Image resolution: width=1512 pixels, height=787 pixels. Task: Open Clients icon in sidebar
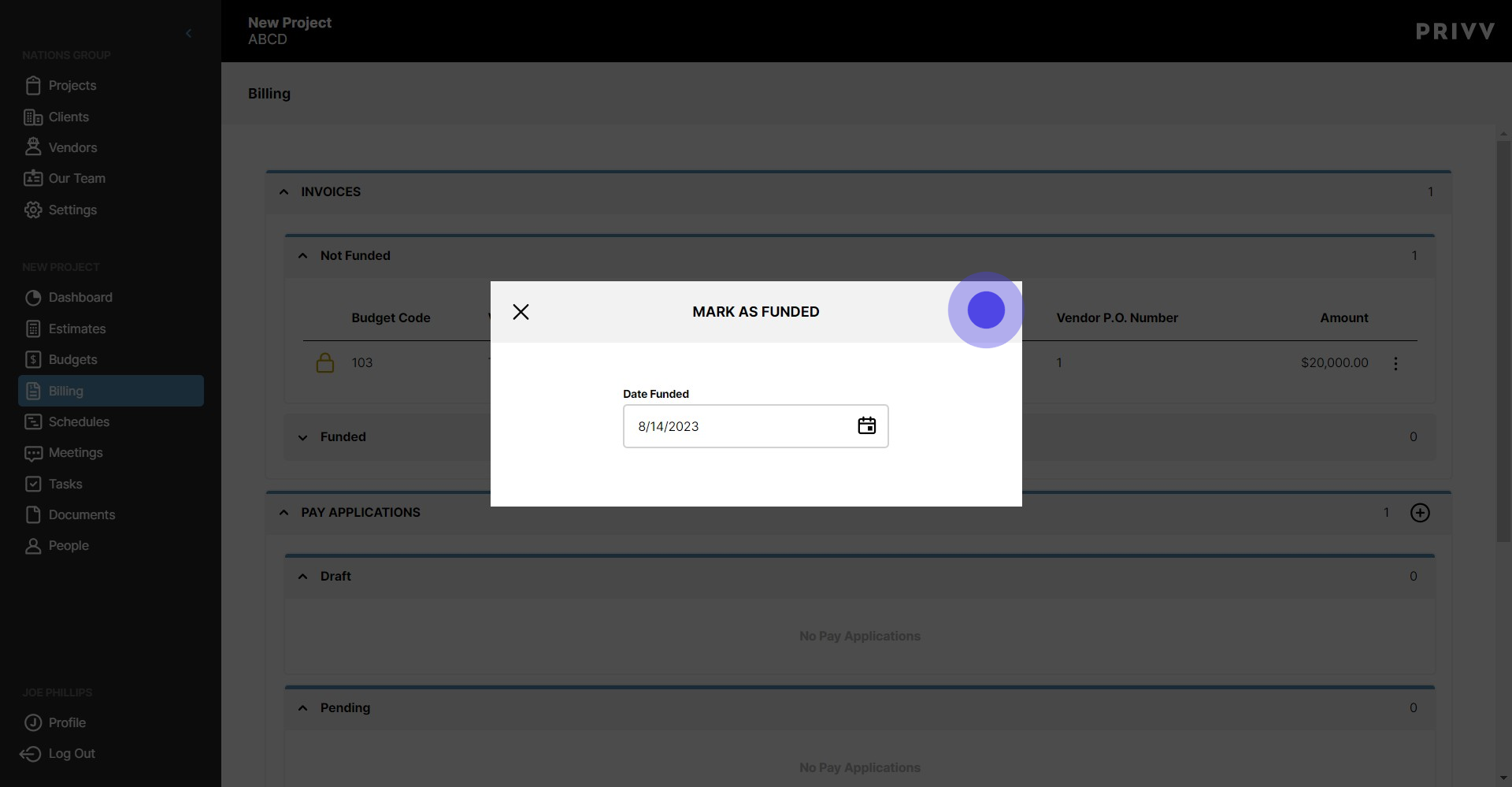(33, 117)
